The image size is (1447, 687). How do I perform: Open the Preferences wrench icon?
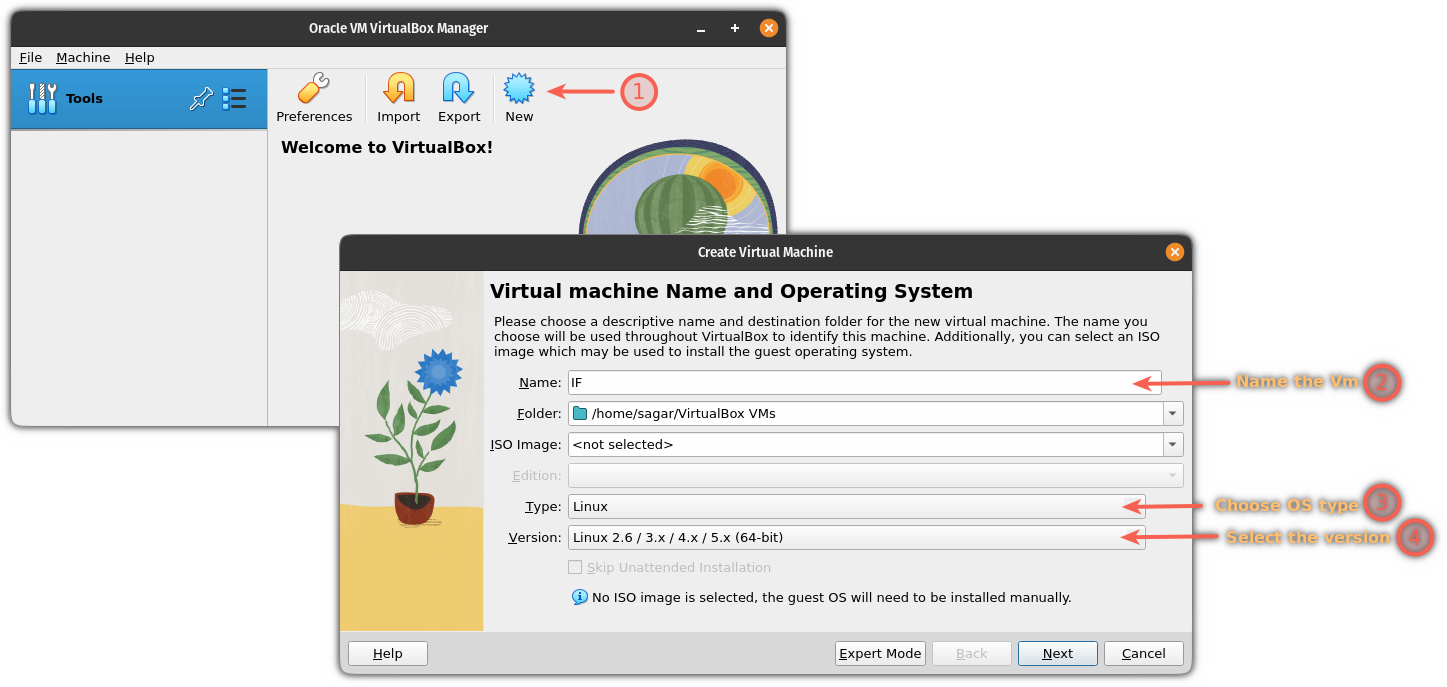(x=314, y=90)
